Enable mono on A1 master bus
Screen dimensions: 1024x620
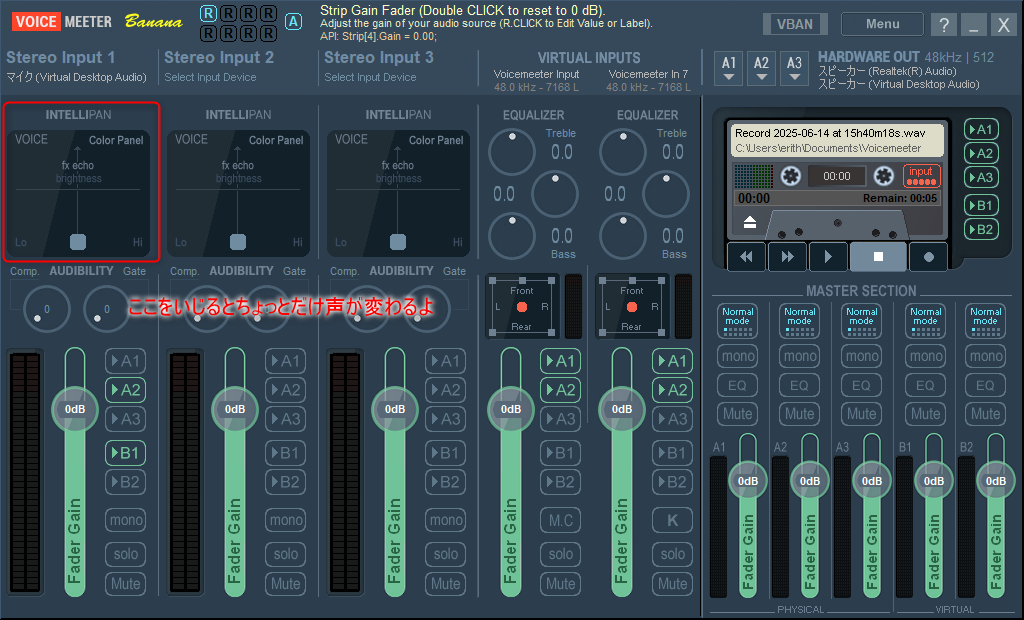737,356
